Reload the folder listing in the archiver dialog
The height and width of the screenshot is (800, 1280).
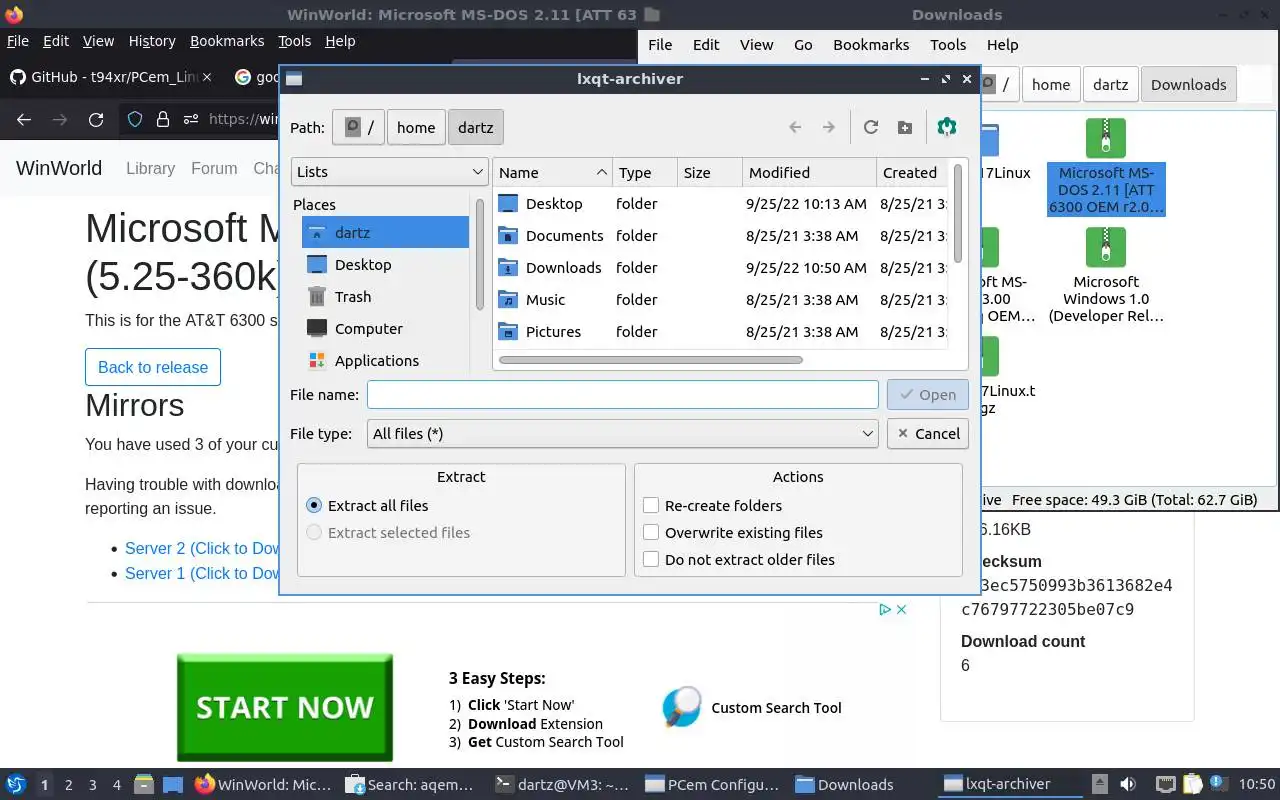click(x=871, y=127)
